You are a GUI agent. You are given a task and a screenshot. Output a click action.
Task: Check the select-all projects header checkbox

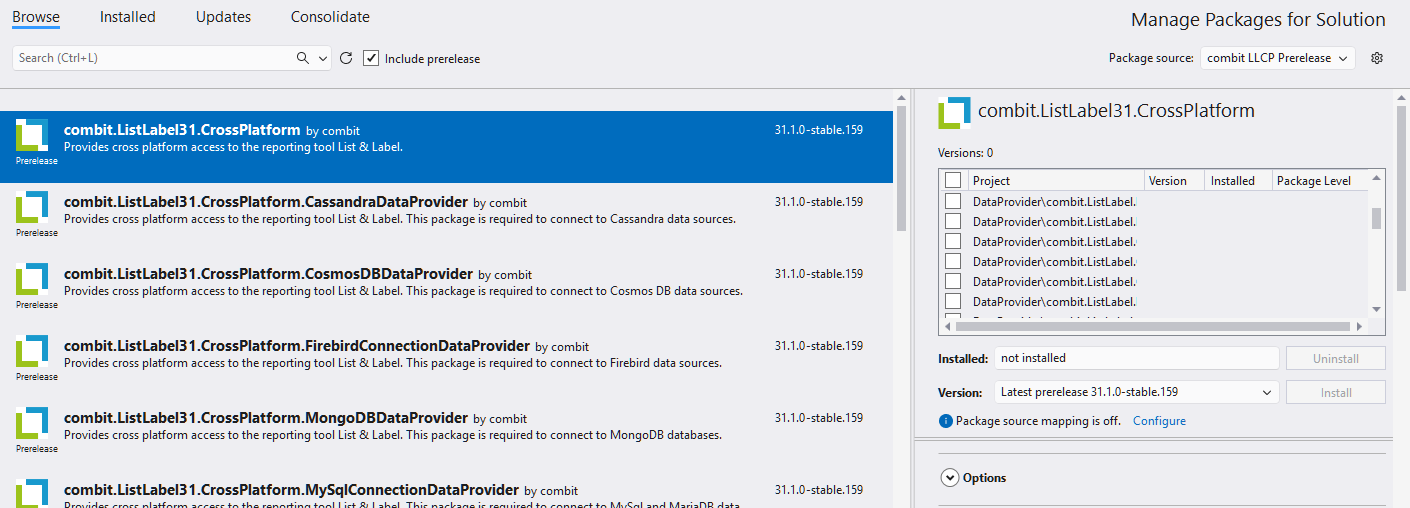pyautogui.click(x=953, y=181)
